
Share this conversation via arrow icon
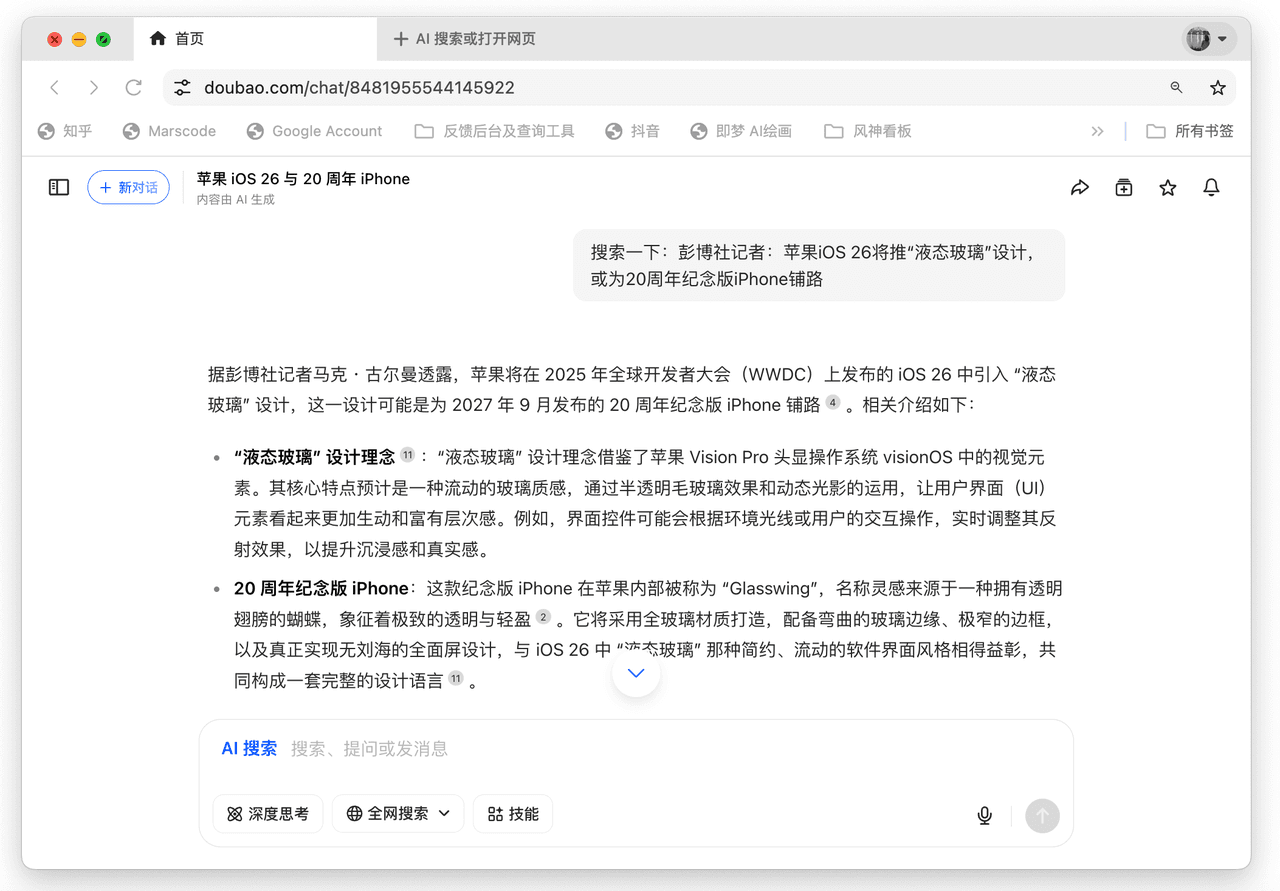click(x=1080, y=188)
